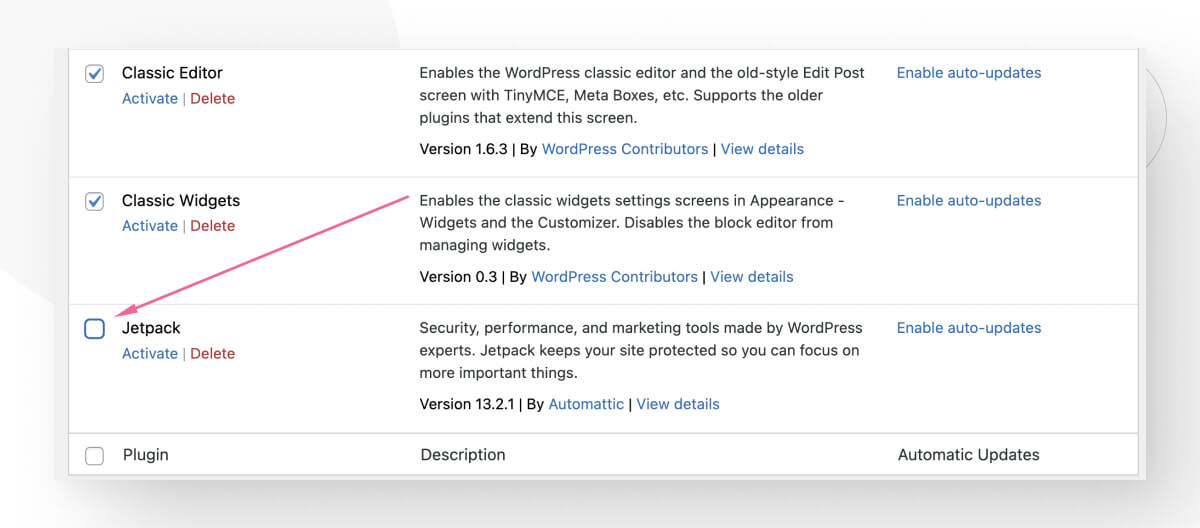Viewport: 1200px width, 528px height.
Task: Activate the Classic Widgets plugin
Action: (x=150, y=226)
